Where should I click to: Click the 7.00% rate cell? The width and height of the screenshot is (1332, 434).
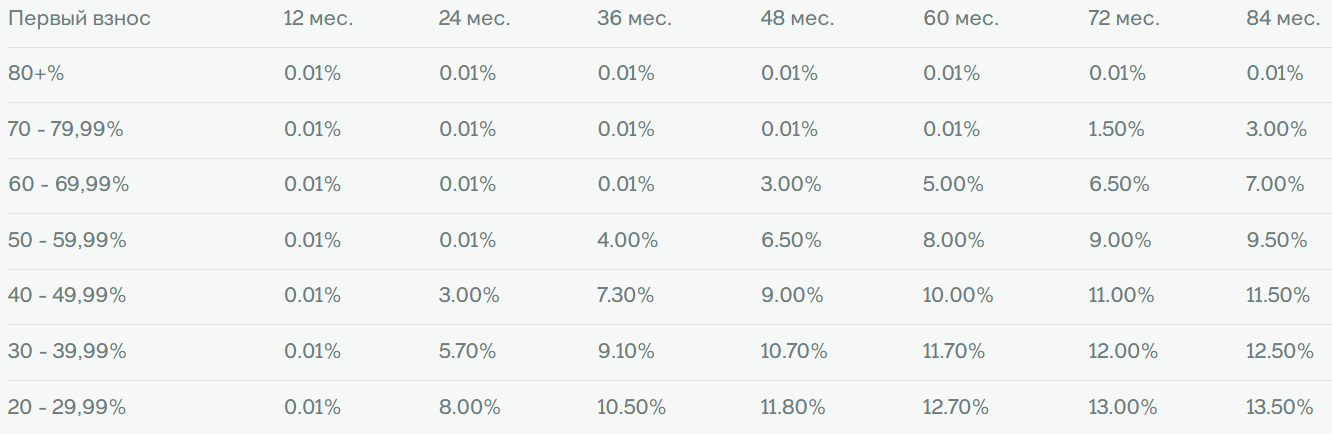[x=1275, y=184]
